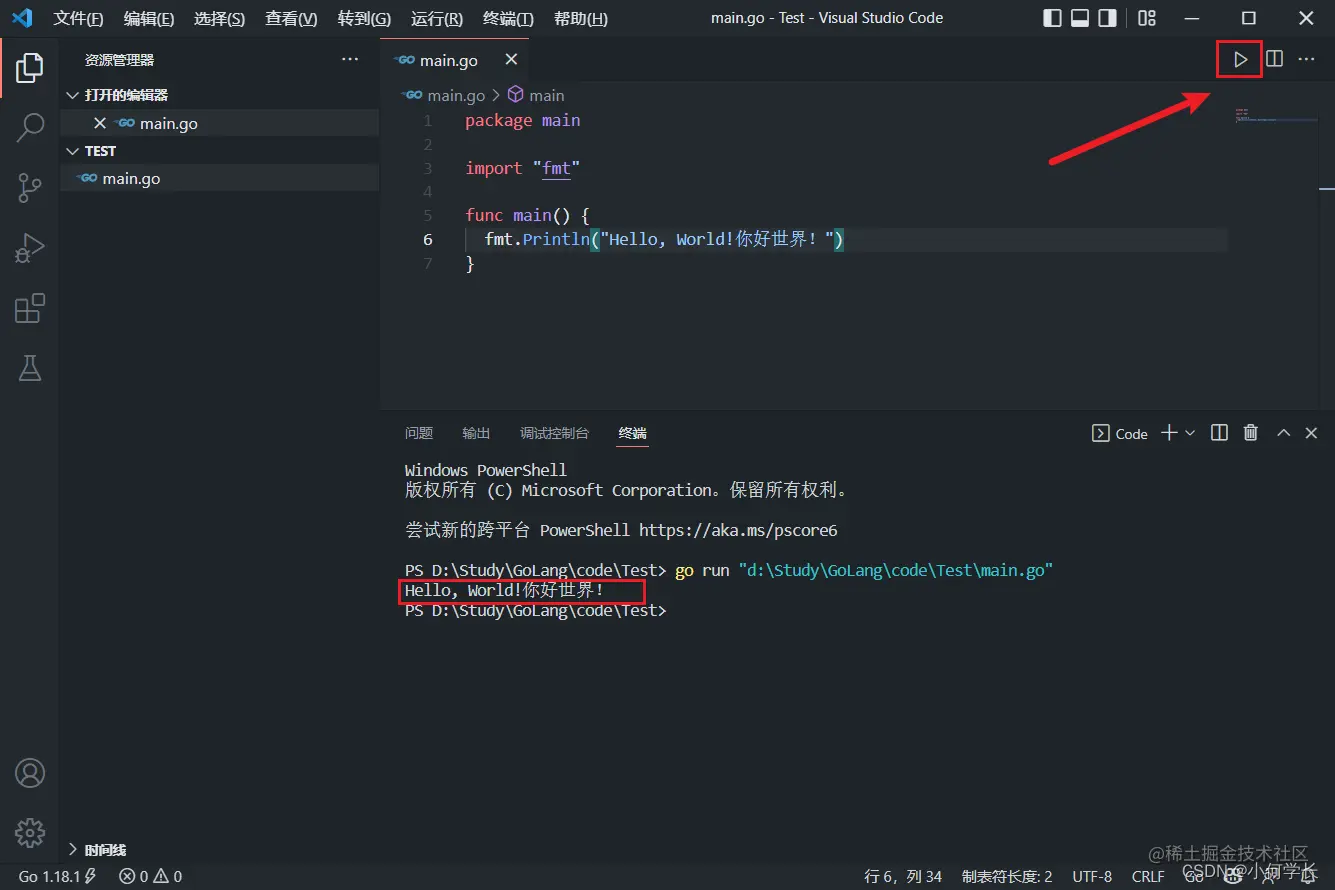Open Explorer panel more actions ellipsis
Image resolution: width=1335 pixels, height=890 pixels.
[x=350, y=60]
